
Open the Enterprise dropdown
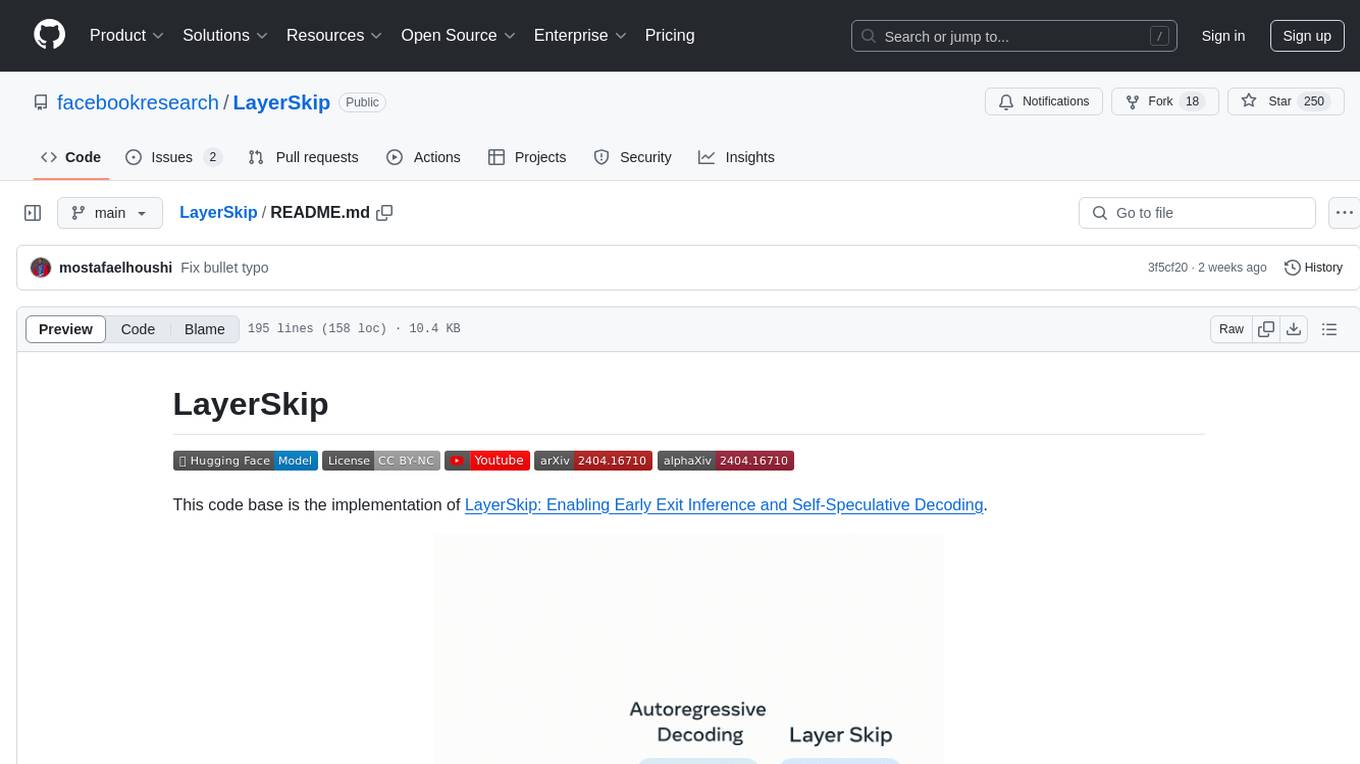(x=580, y=35)
